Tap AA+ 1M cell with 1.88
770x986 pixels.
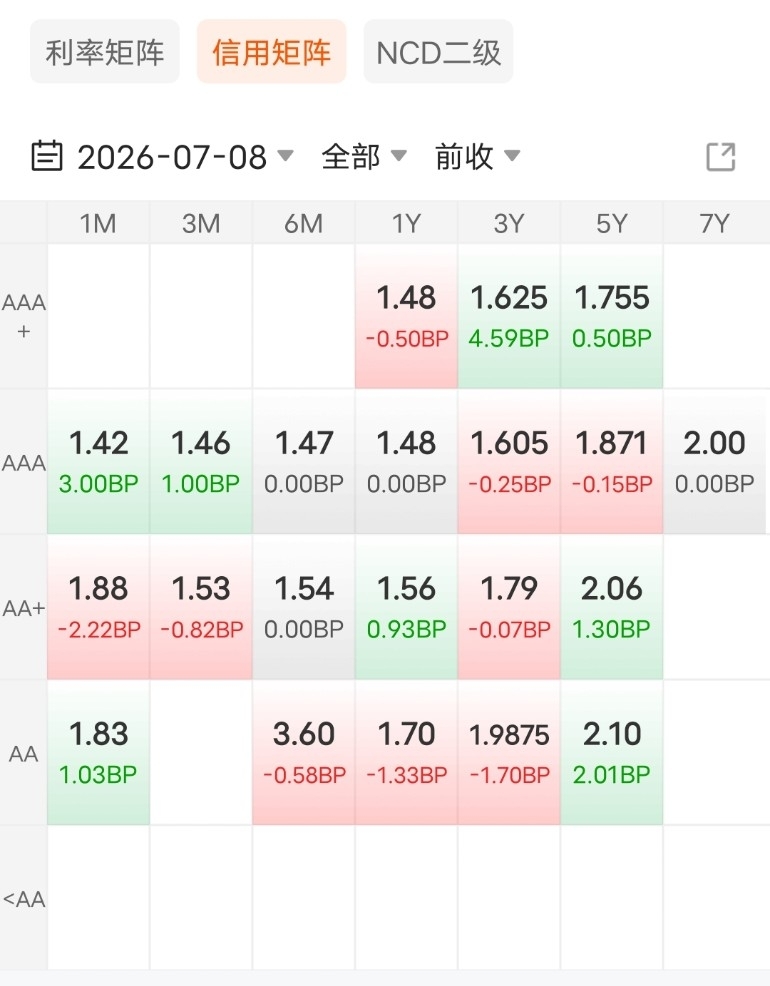pos(98,607)
